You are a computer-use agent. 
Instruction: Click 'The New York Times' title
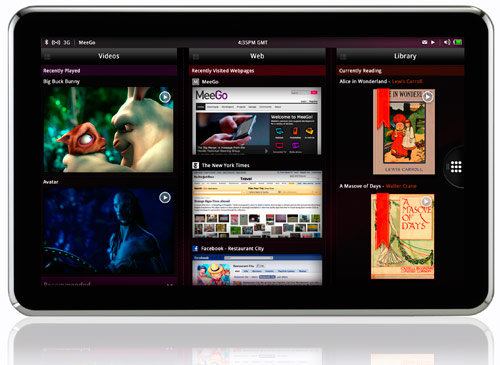click(x=225, y=165)
